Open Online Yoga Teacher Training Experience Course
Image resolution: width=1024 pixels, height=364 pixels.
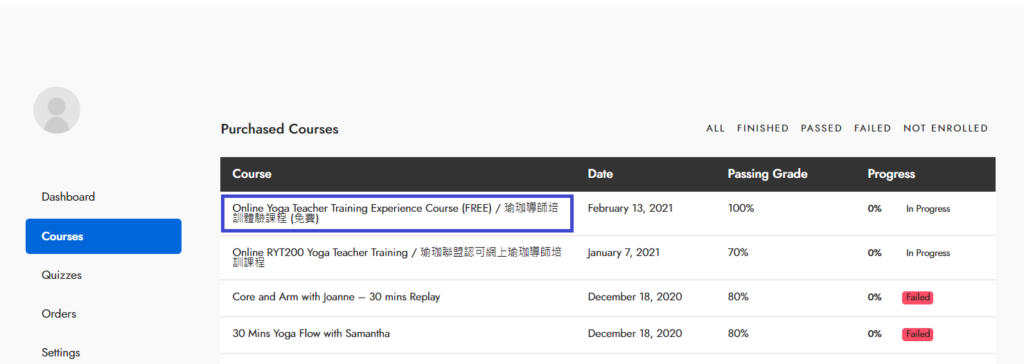[397, 213]
